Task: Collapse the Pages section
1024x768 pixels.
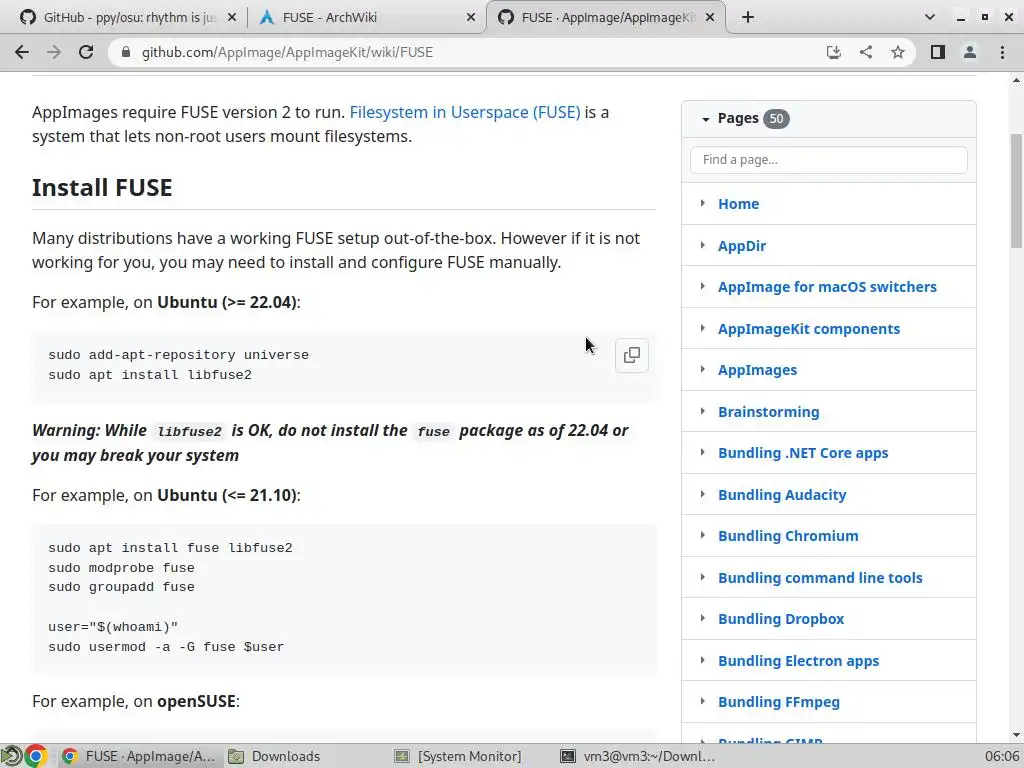Action: (705, 119)
